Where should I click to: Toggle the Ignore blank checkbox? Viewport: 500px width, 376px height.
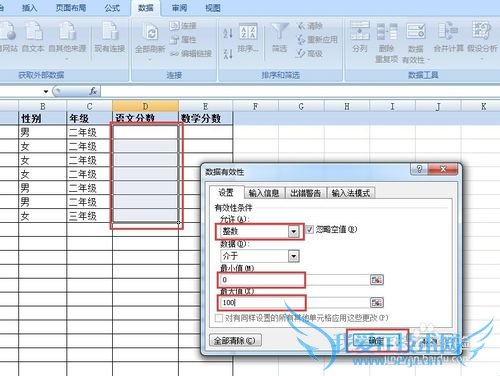pos(310,229)
